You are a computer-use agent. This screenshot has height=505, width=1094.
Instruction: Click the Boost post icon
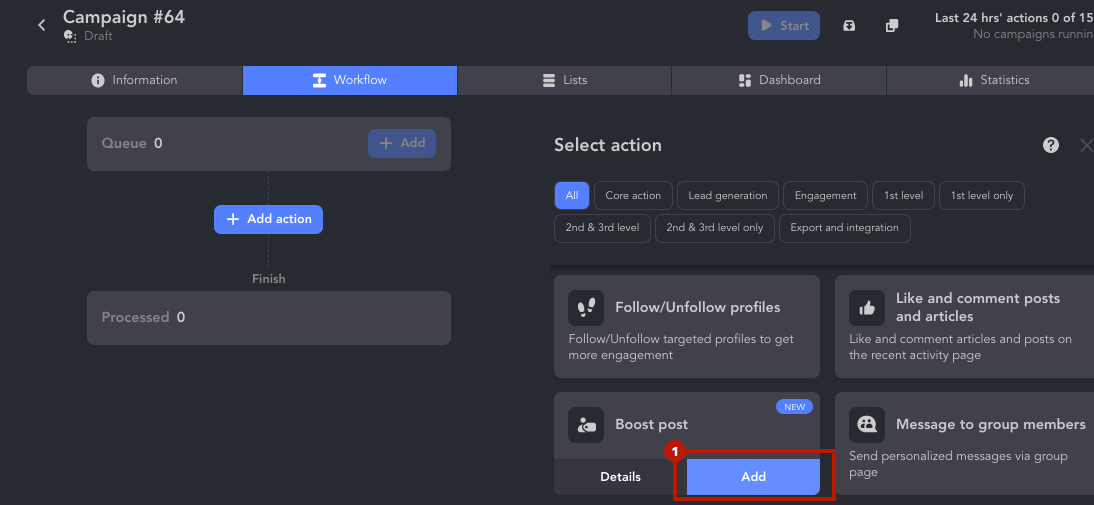tap(586, 425)
